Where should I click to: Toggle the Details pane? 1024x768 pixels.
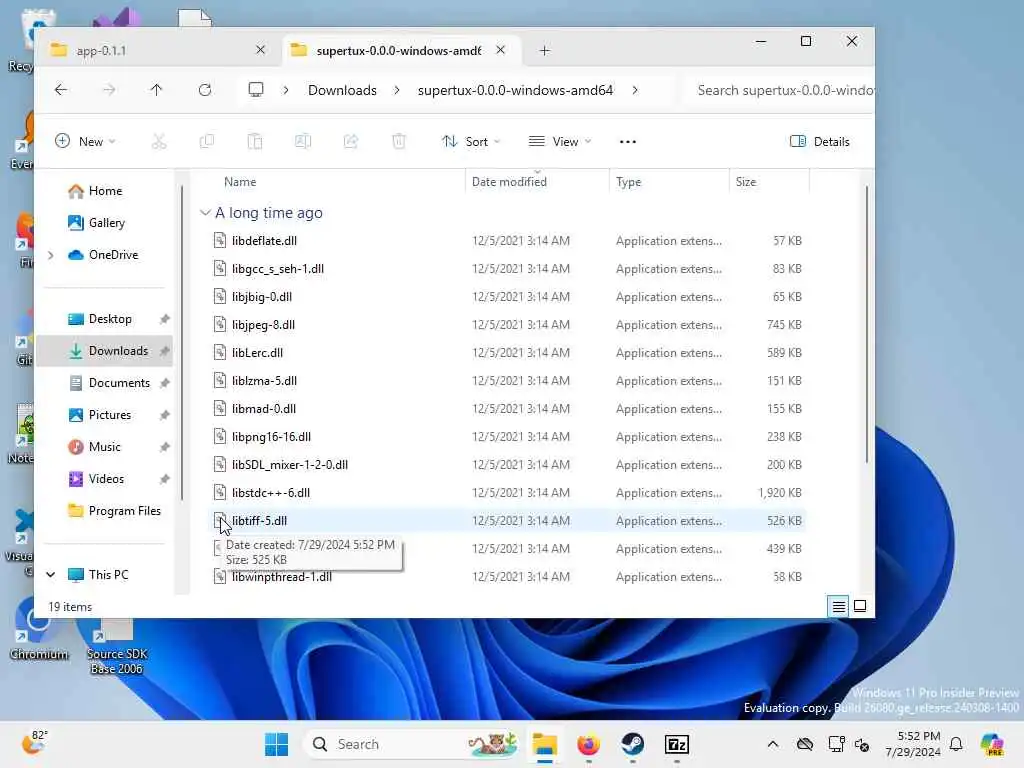click(x=820, y=142)
